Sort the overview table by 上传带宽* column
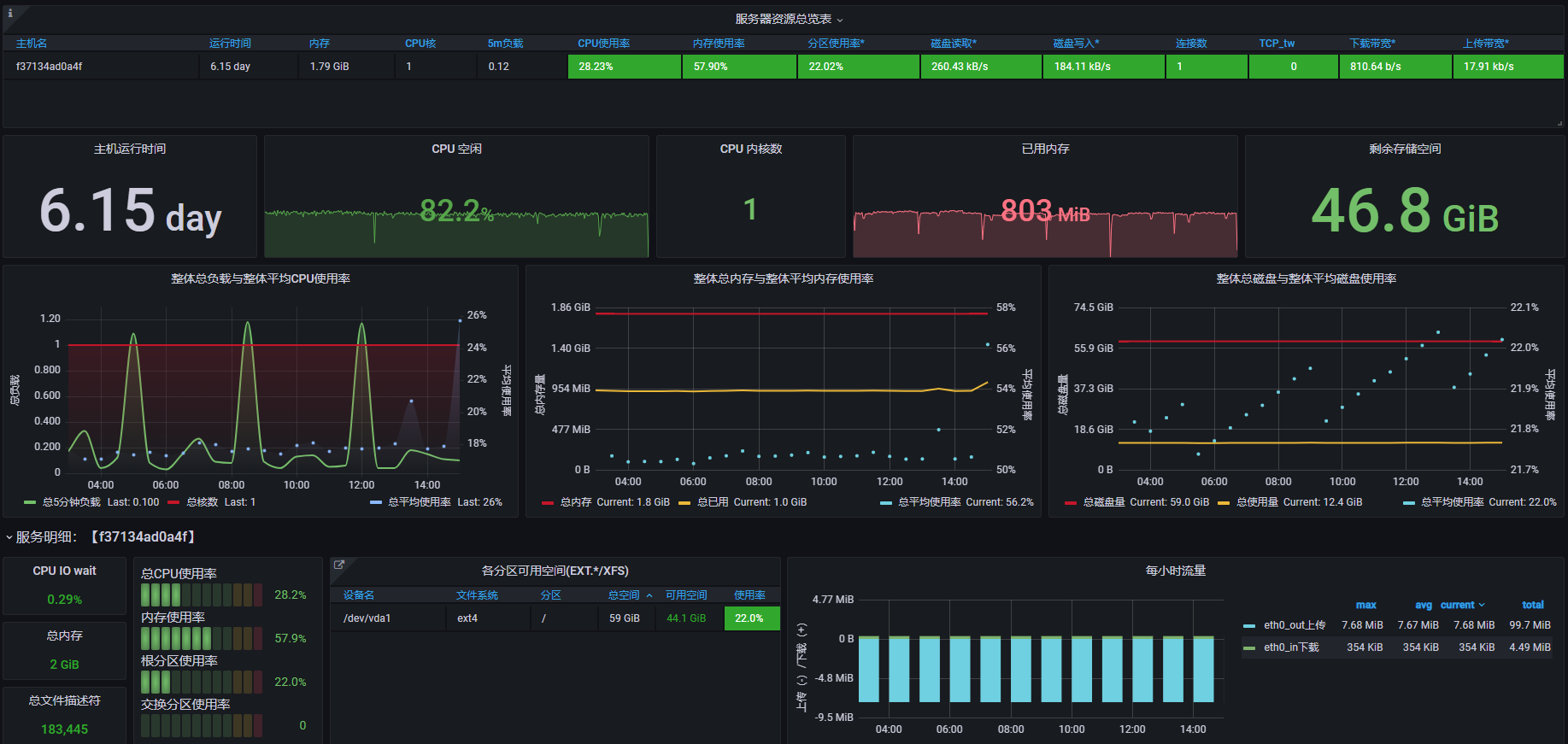This screenshot has height=744, width=1568. pos(1486,44)
